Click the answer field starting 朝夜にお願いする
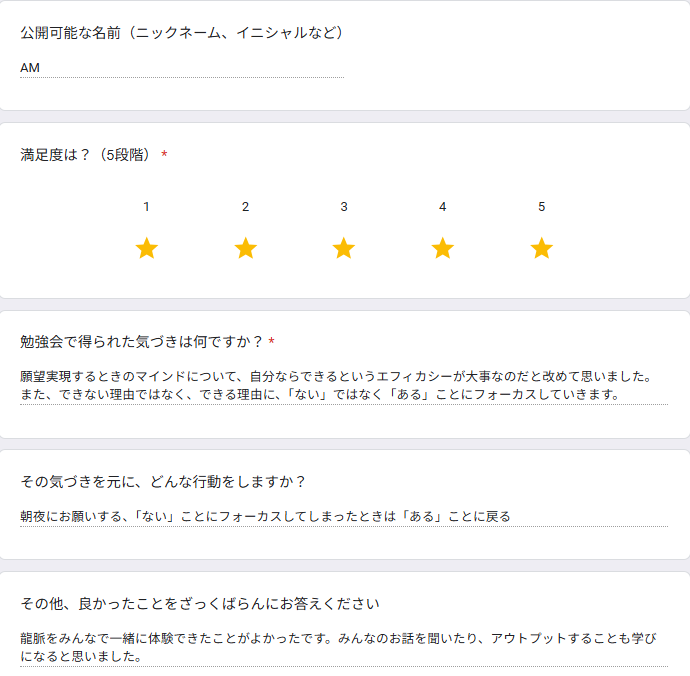Screen dimensions: 690x676 click(344, 517)
